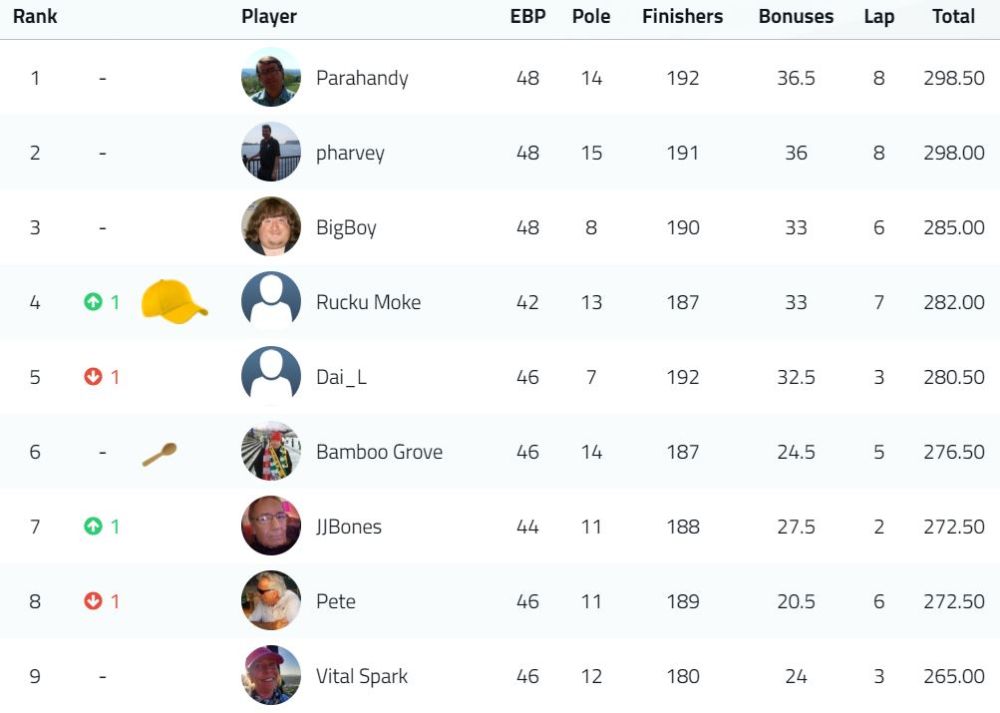Open Vital Spark's profile photo
This screenshot has width=1000, height=713.
pyautogui.click(x=271, y=675)
